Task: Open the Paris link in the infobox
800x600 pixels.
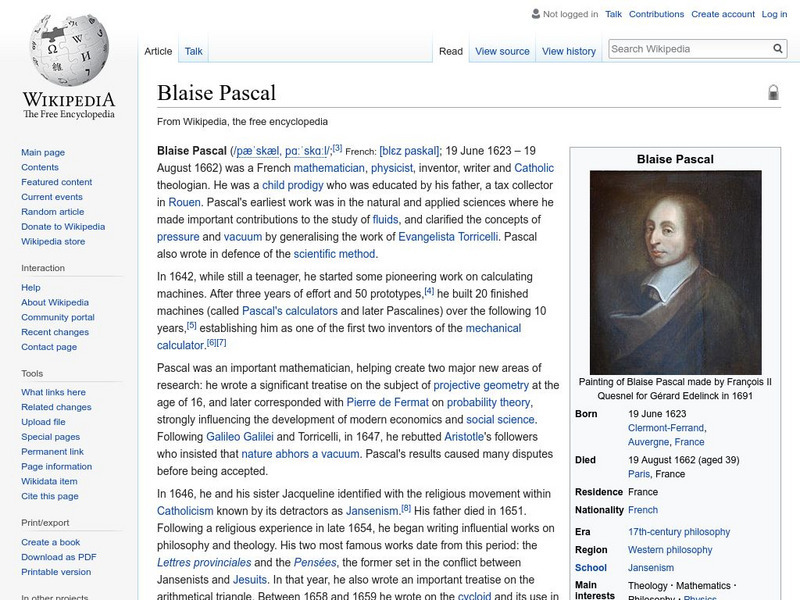Action: coord(639,473)
